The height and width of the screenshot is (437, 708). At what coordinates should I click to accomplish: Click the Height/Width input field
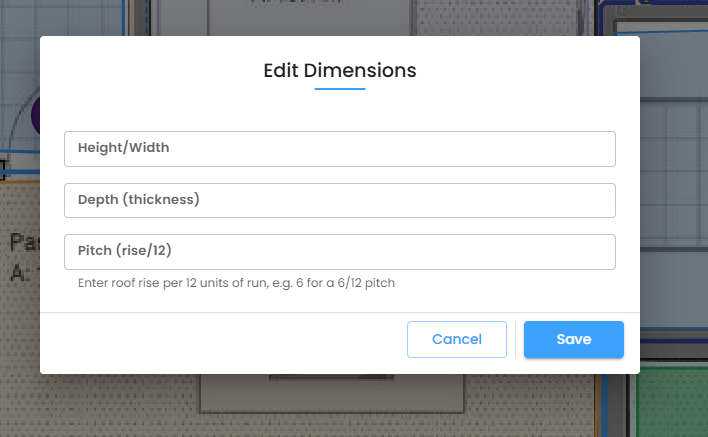[x=340, y=149]
